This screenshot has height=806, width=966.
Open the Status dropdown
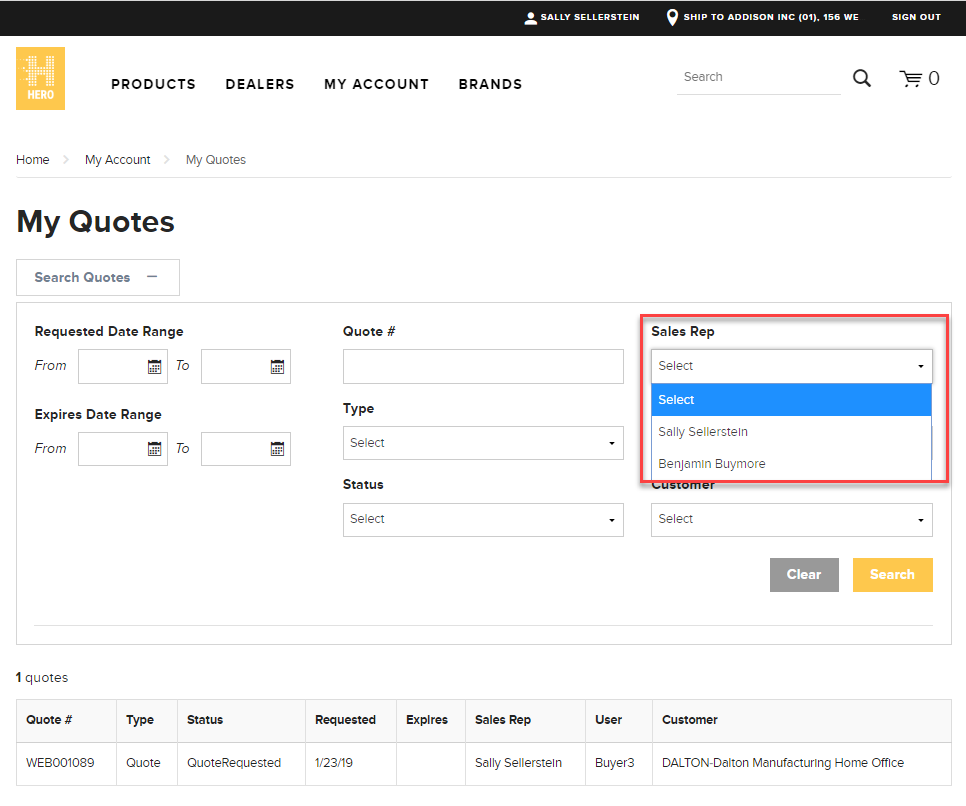click(x=483, y=519)
